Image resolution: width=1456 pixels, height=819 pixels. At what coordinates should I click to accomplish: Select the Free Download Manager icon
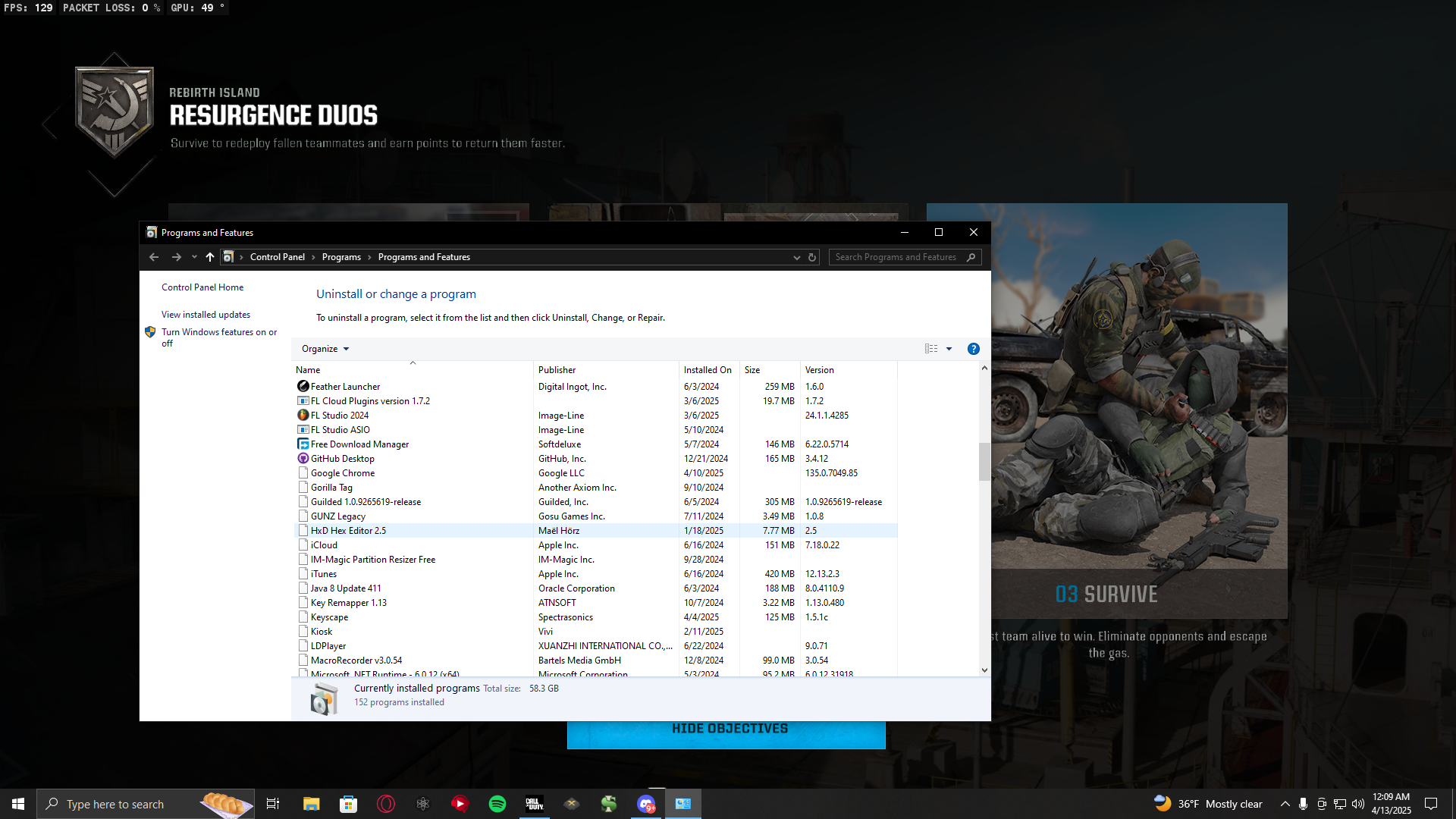click(303, 444)
